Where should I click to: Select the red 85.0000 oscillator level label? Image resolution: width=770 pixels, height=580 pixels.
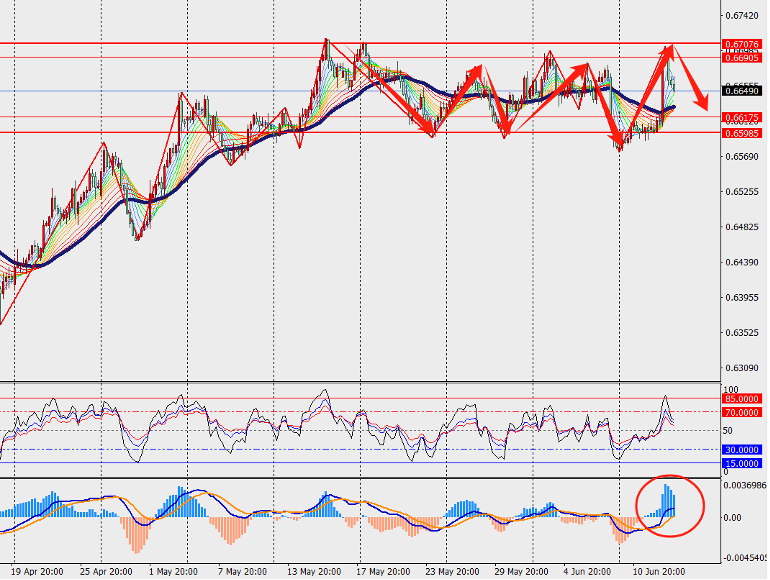point(742,399)
